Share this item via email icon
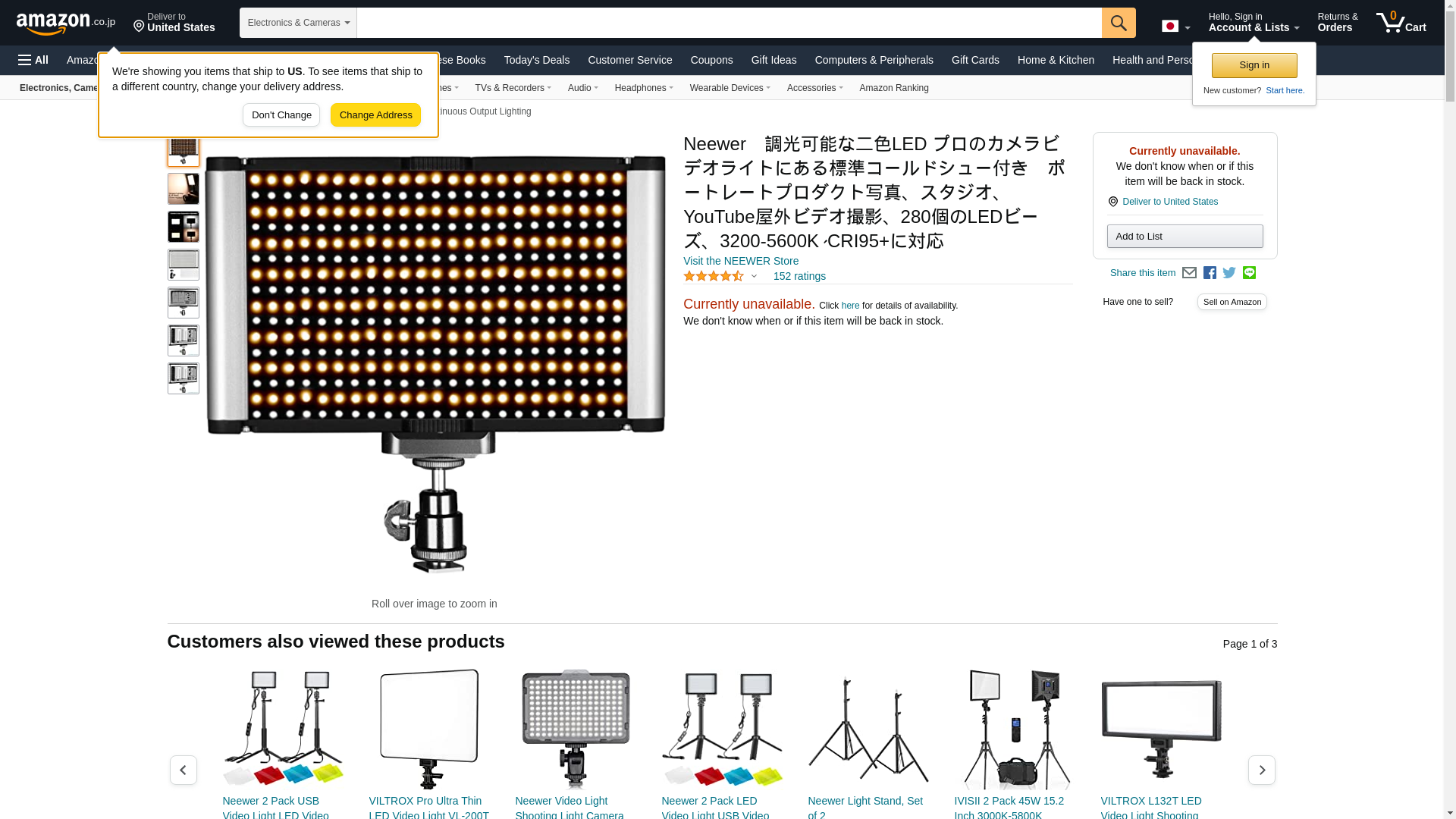 (x=1189, y=273)
